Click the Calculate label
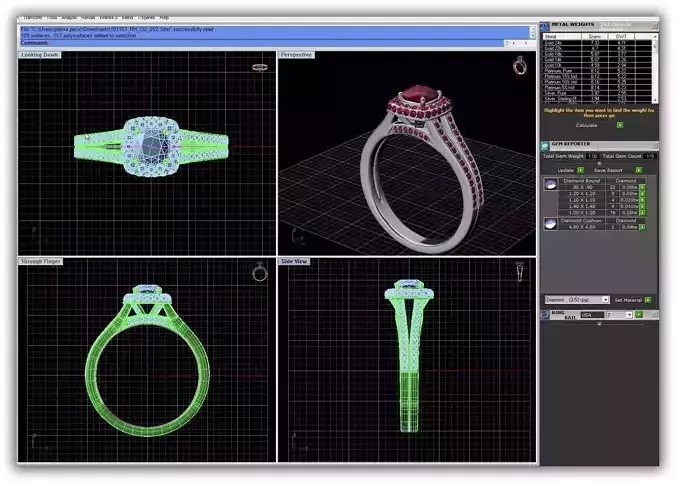 (x=586, y=125)
